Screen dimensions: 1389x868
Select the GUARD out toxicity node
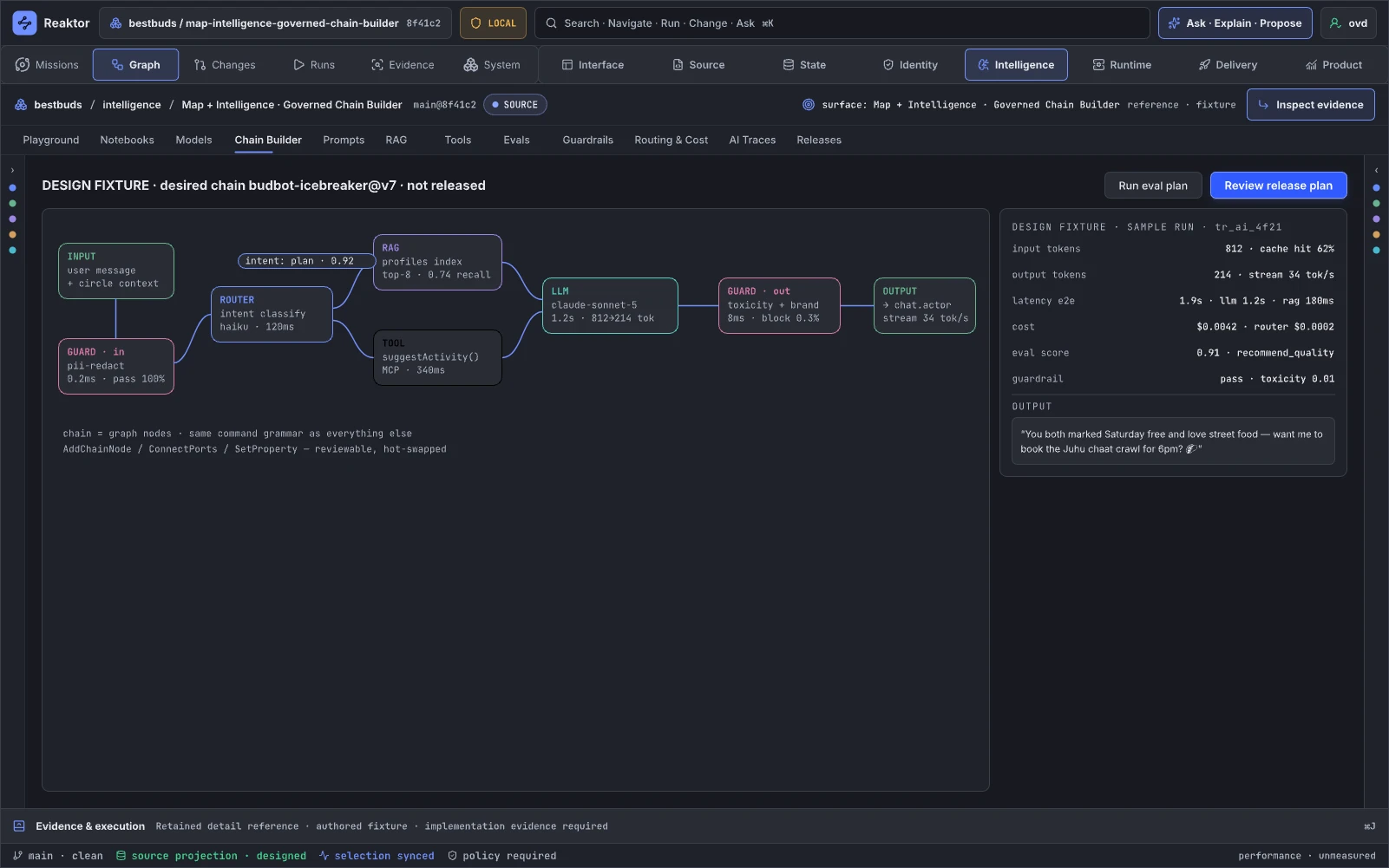779,305
